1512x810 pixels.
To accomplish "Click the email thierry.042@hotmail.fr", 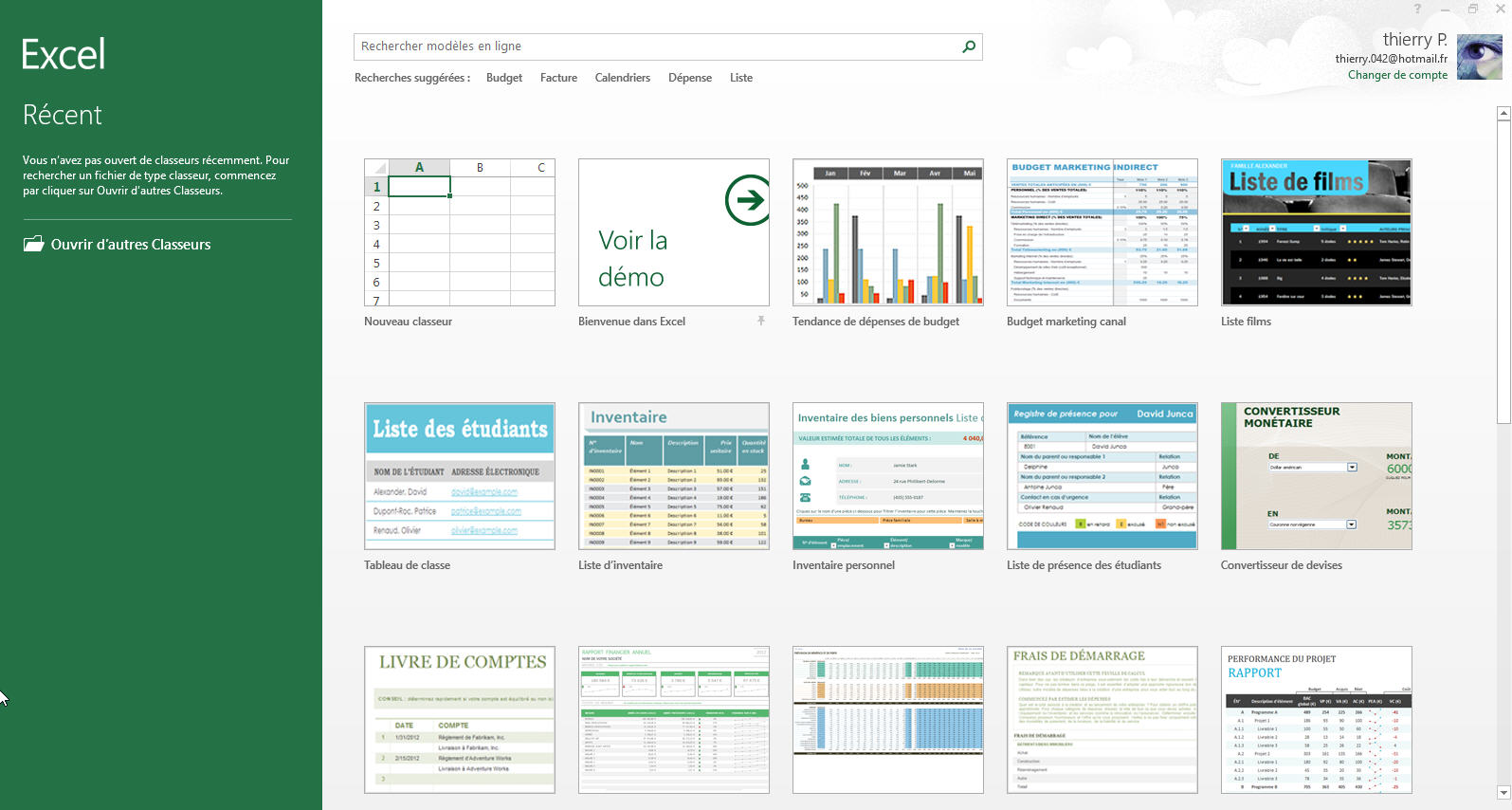I will (x=1391, y=59).
